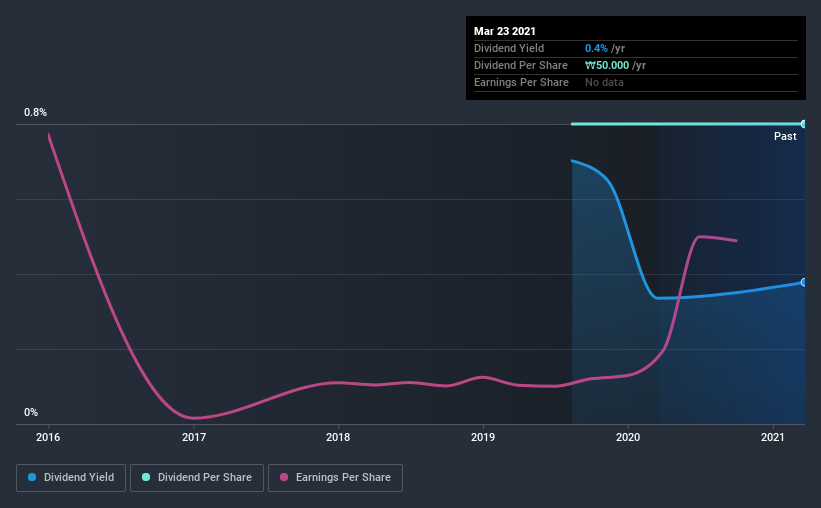Image resolution: width=821 pixels, height=508 pixels.
Task: Click the tooltip Earnings Per Share row label
Action: (x=521, y=82)
